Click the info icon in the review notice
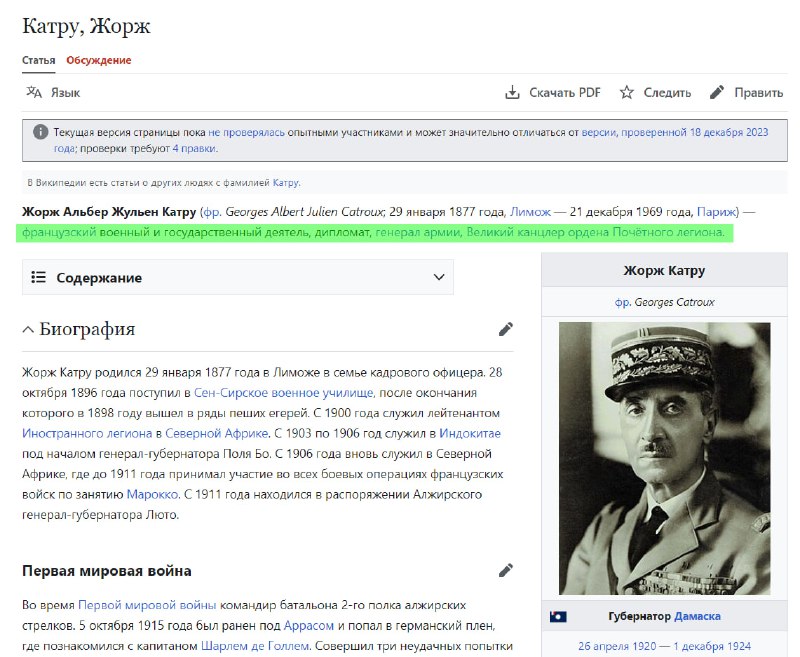 [41, 132]
